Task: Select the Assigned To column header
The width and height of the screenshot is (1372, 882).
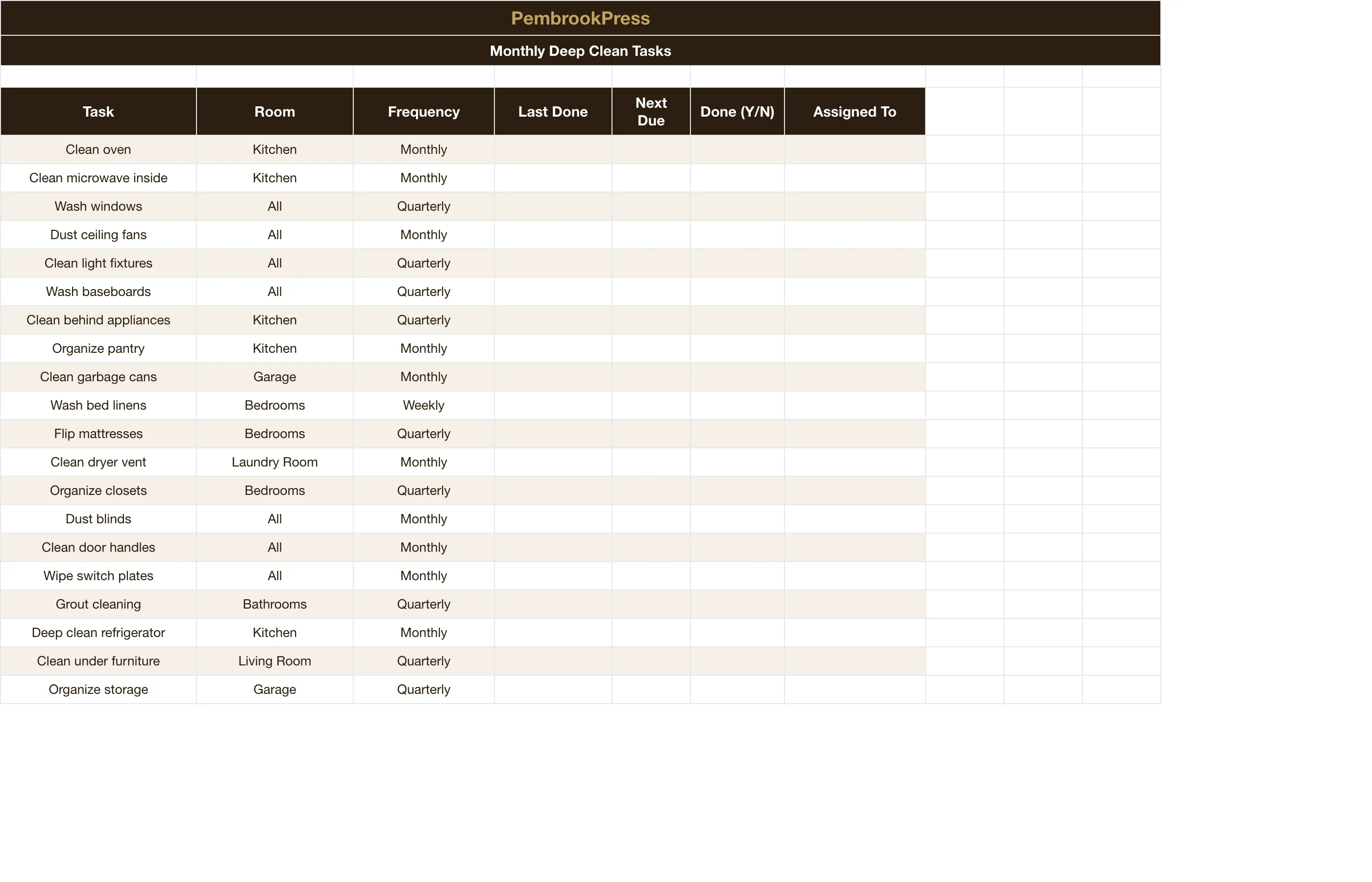Action: [855, 112]
